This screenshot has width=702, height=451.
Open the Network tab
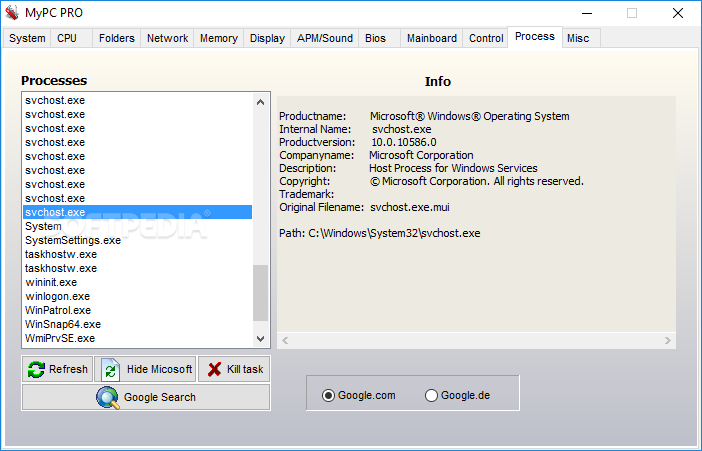pyautogui.click(x=167, y=39)
